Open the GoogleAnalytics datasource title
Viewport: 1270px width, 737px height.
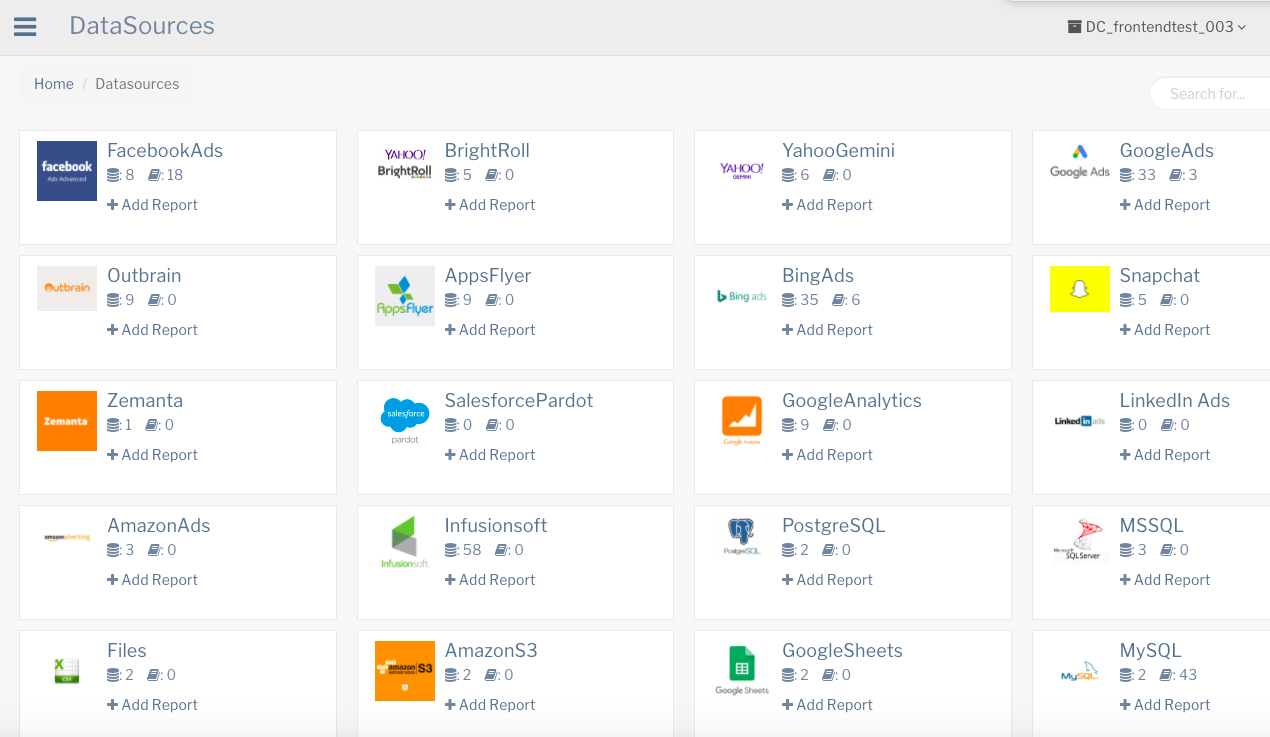coord(852,401)
